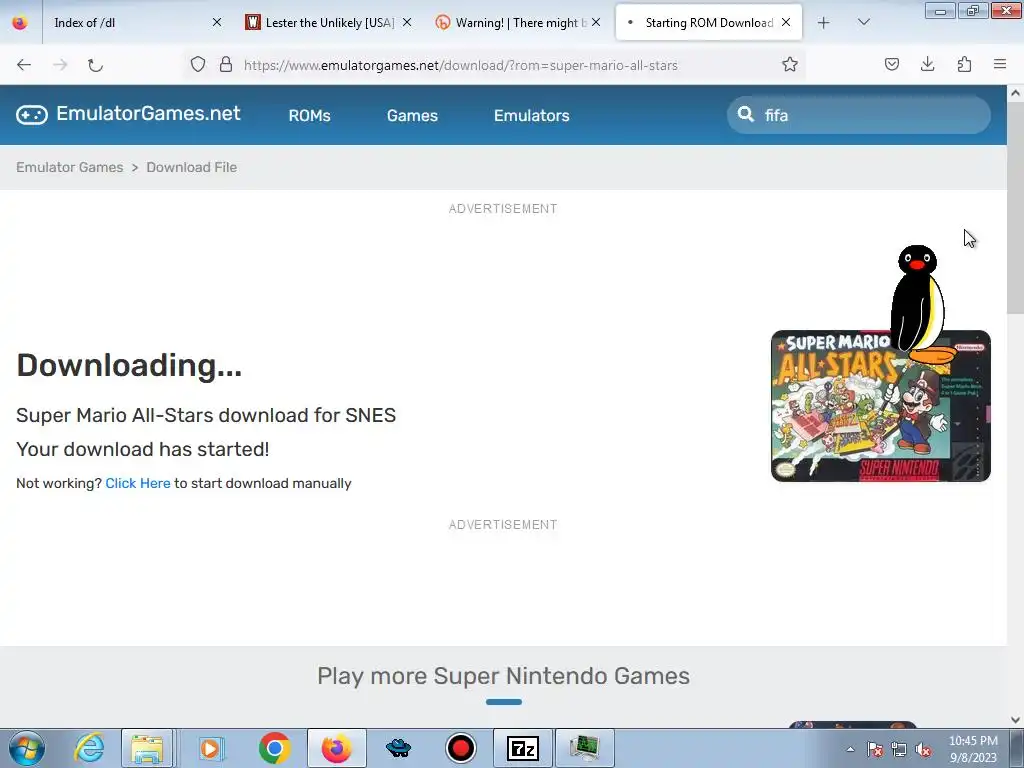Click the site search field containing fifa
Viewport: 1024px width, 768px height.
(x=859, y=115)
